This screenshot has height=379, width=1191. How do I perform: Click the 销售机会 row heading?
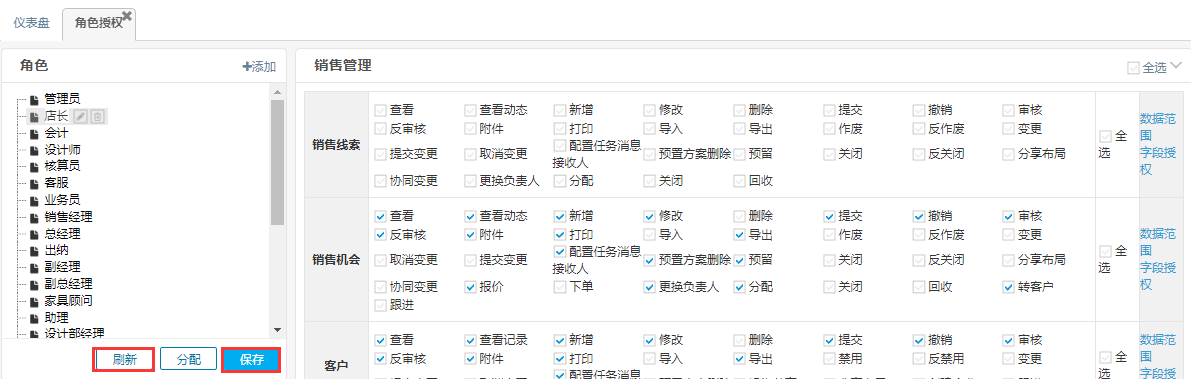336,260
